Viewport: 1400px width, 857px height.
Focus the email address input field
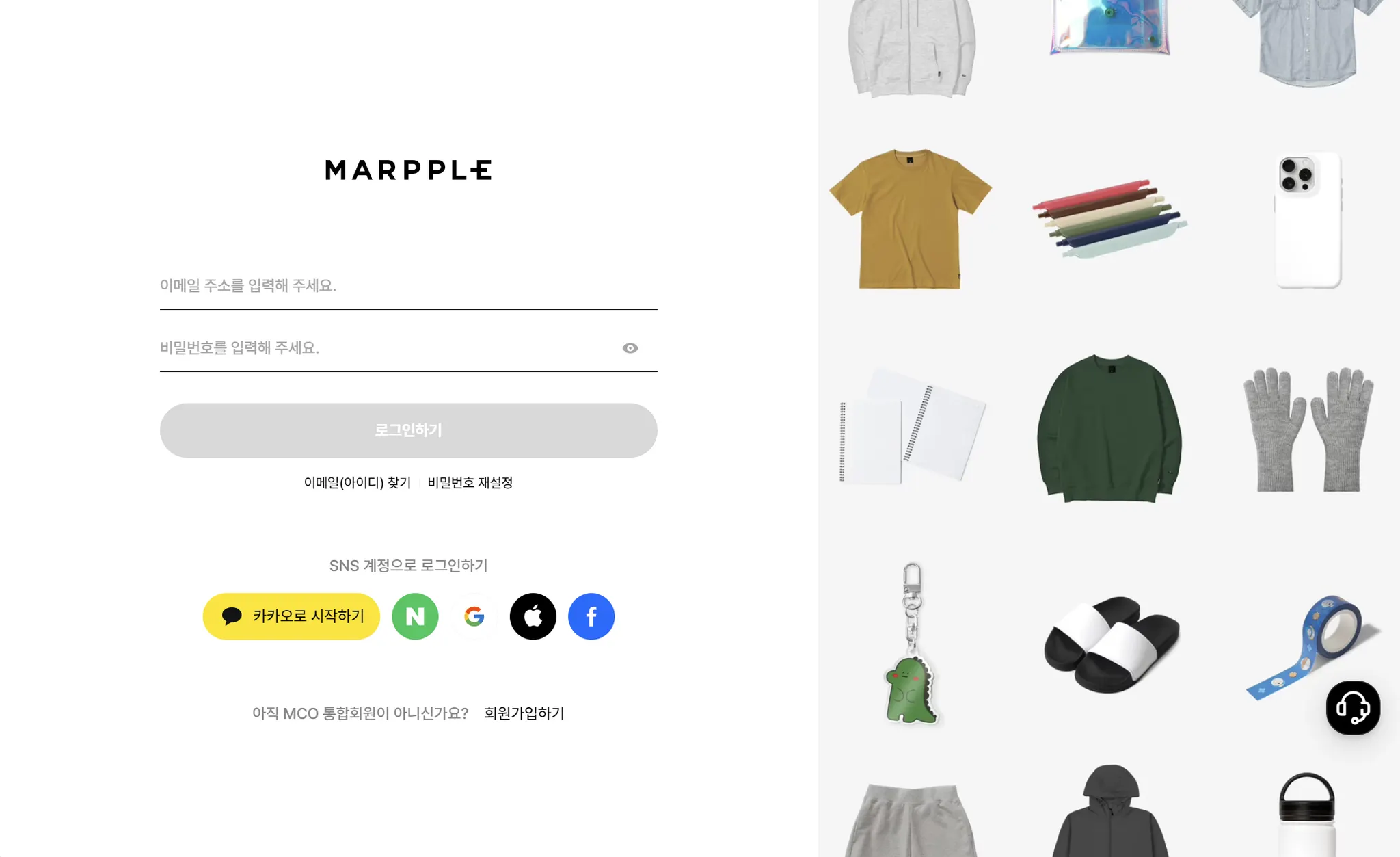point(409,286)
